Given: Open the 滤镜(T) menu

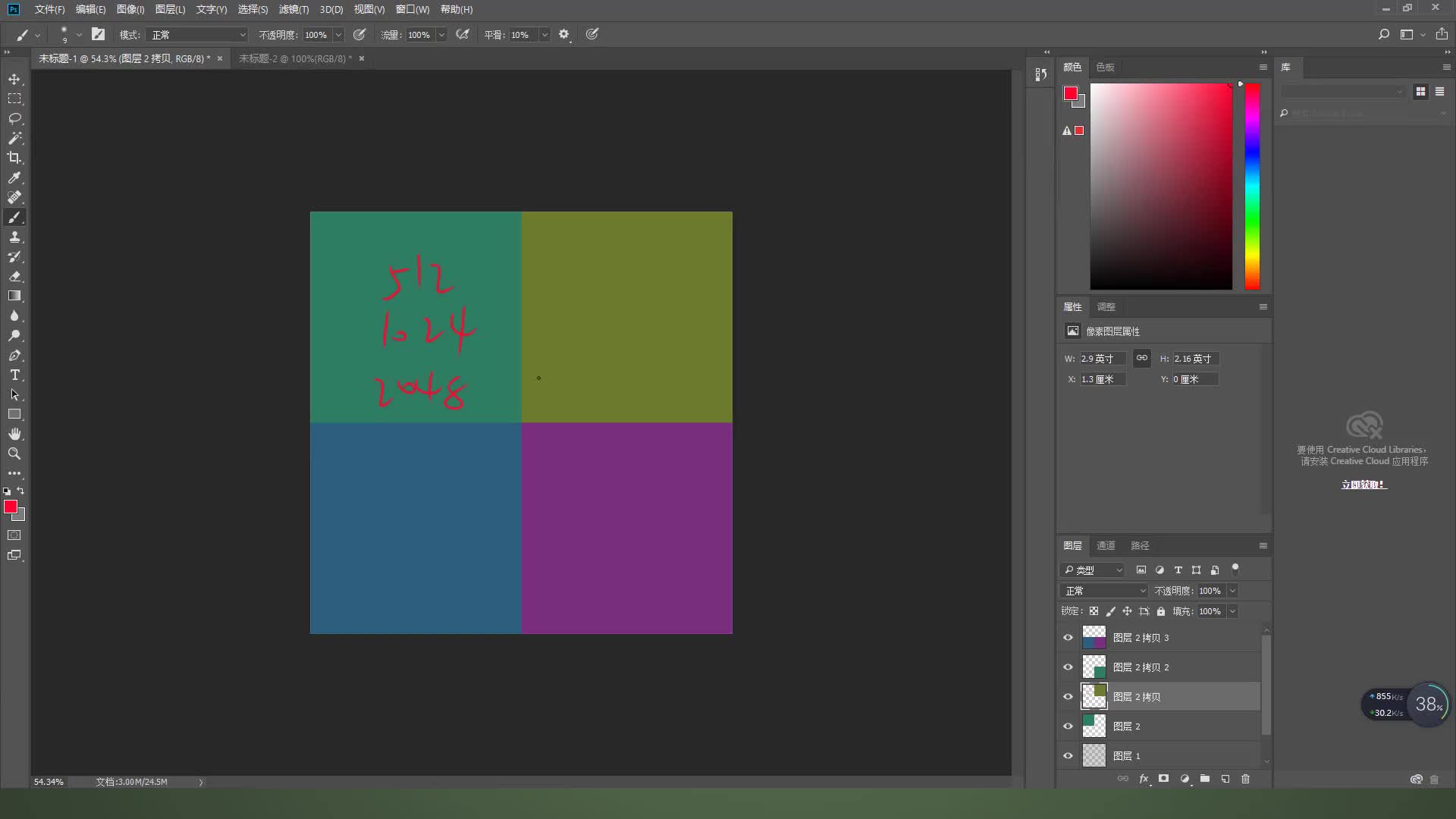Looking at the screenshot, I should 293,9.
